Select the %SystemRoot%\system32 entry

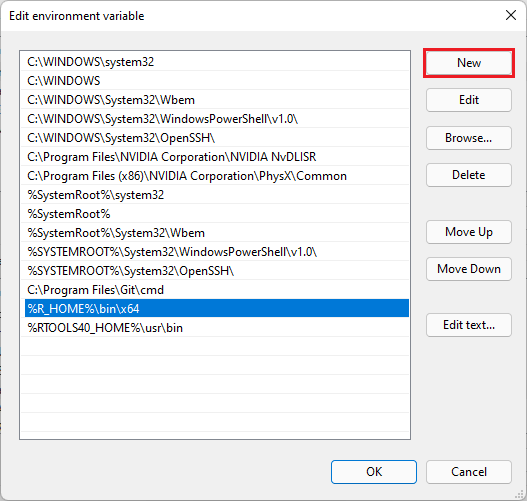(215, 195)
